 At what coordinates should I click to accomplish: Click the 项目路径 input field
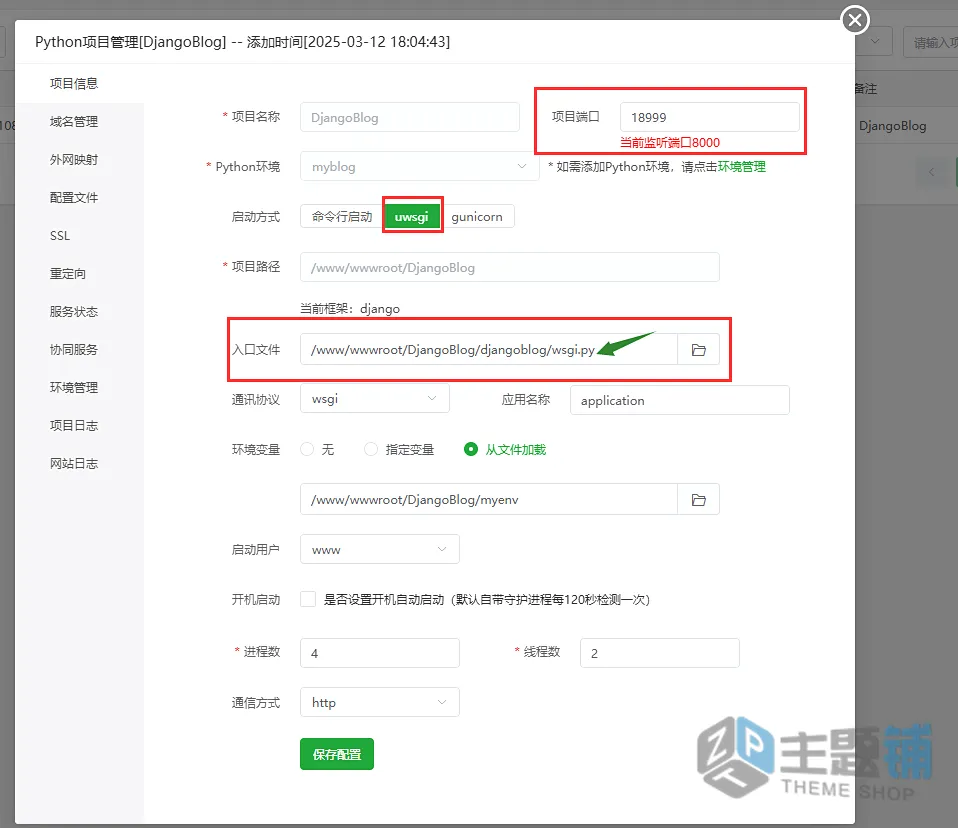click(x=510, y=267)
